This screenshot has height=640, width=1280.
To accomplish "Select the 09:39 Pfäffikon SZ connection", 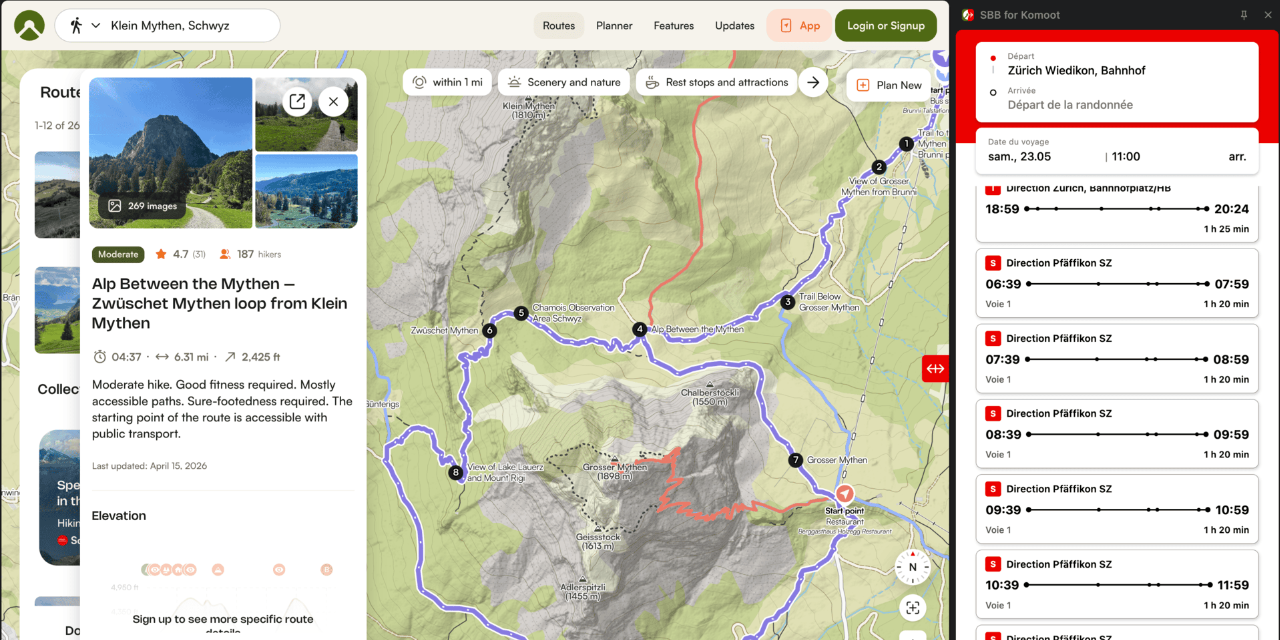I will click(1117, 508).
